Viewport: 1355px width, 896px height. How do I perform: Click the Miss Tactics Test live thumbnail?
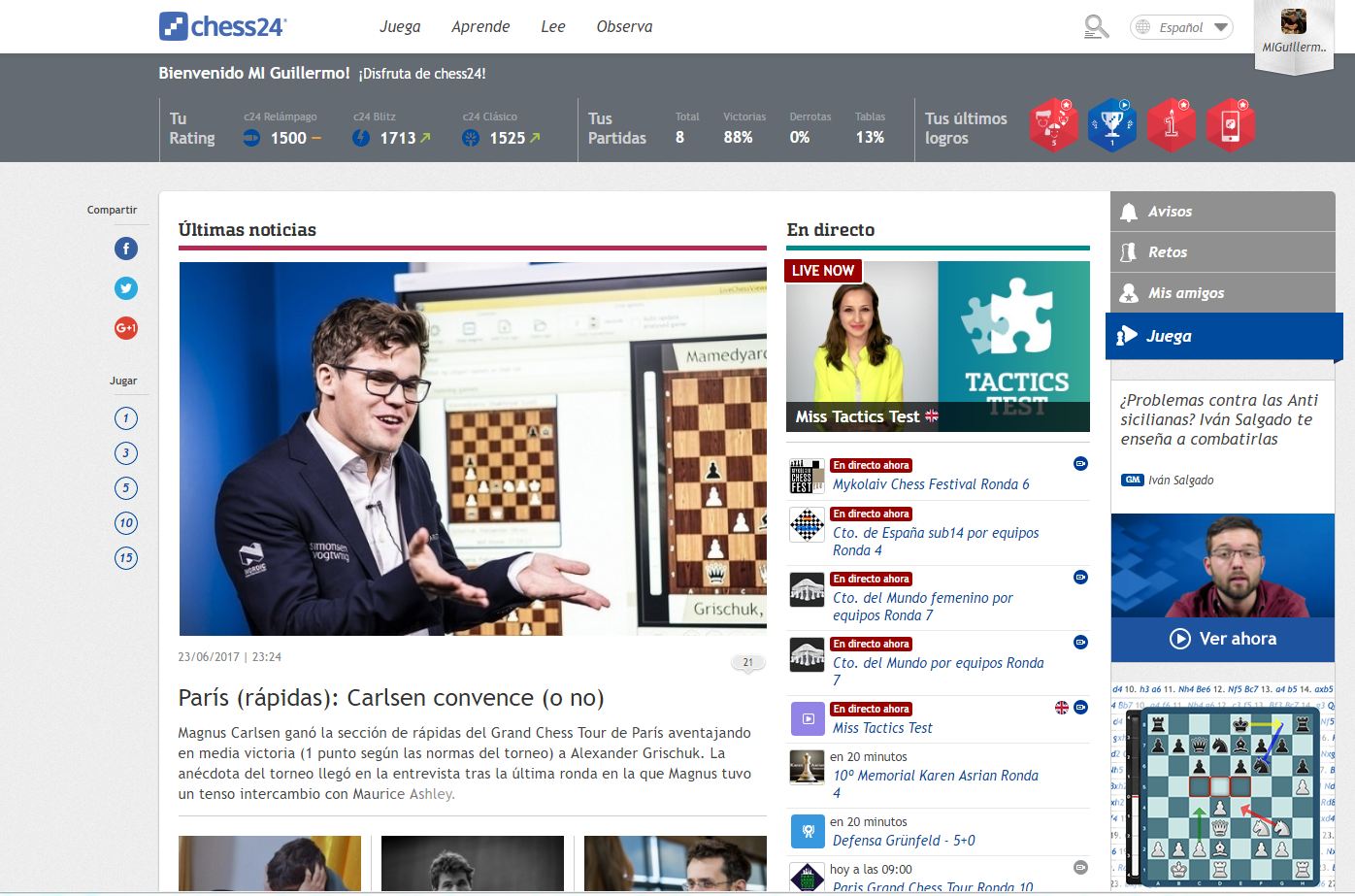click(x=938, y=346)
